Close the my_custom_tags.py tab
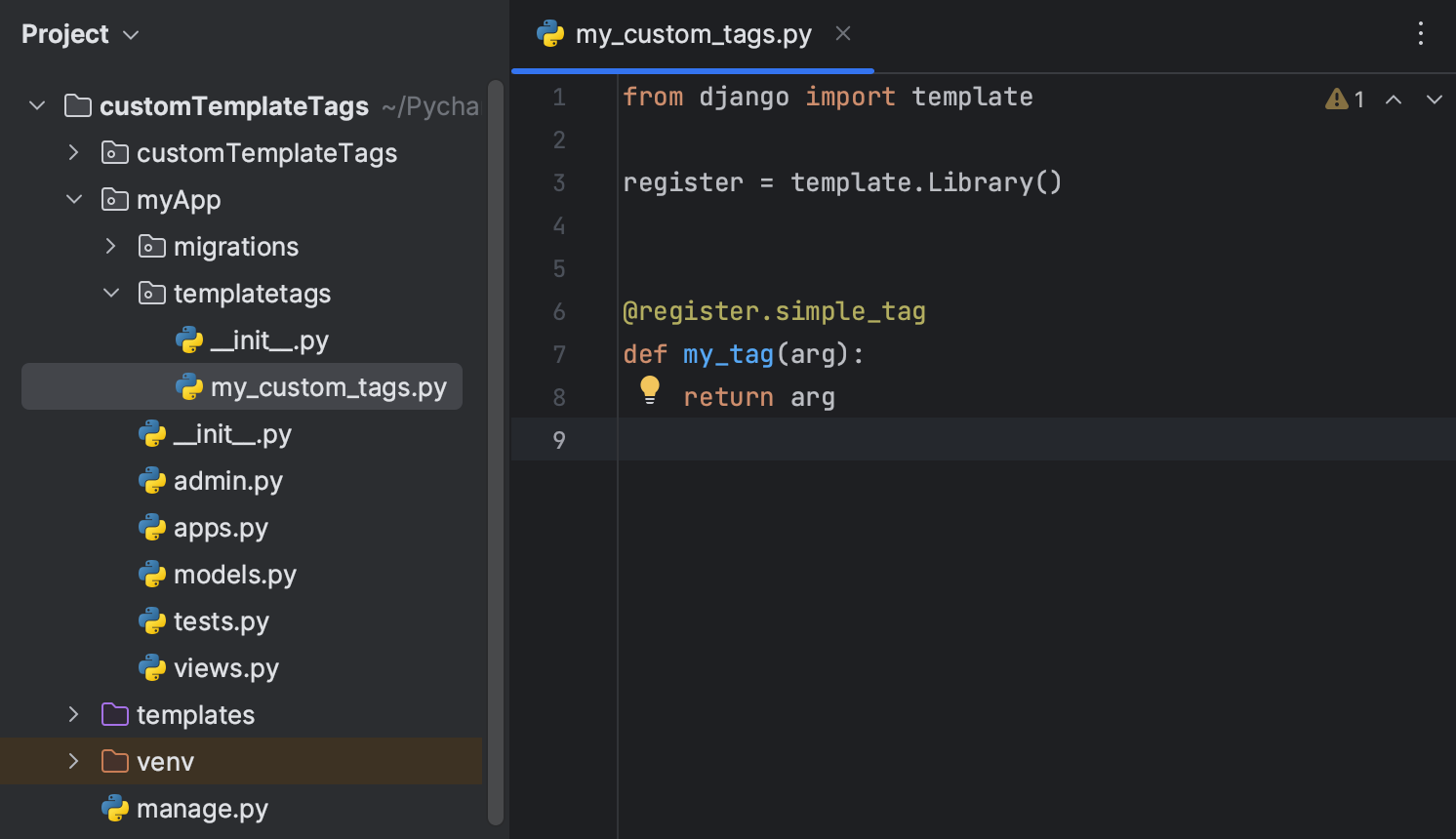The width and height of the screenshot is (1456, 839). [x=842, y=33]
